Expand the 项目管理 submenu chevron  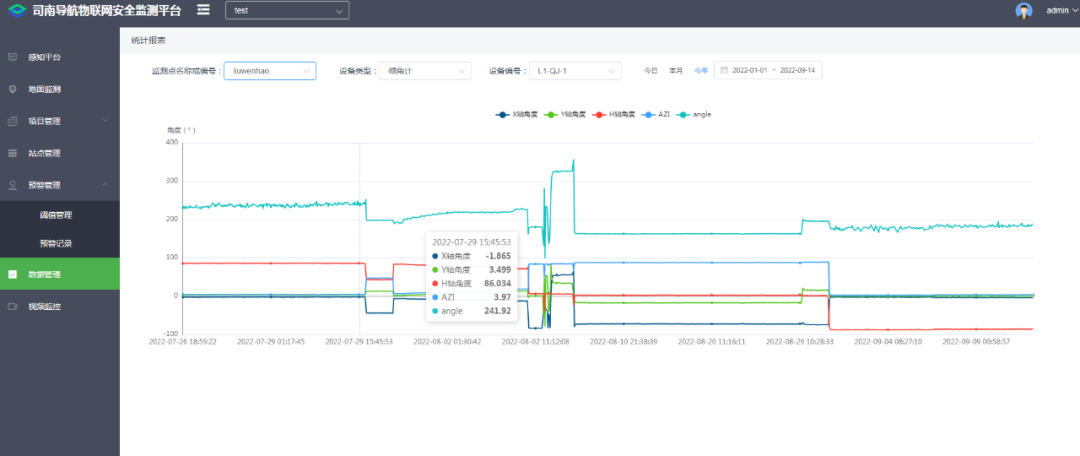tap(105, 121)
